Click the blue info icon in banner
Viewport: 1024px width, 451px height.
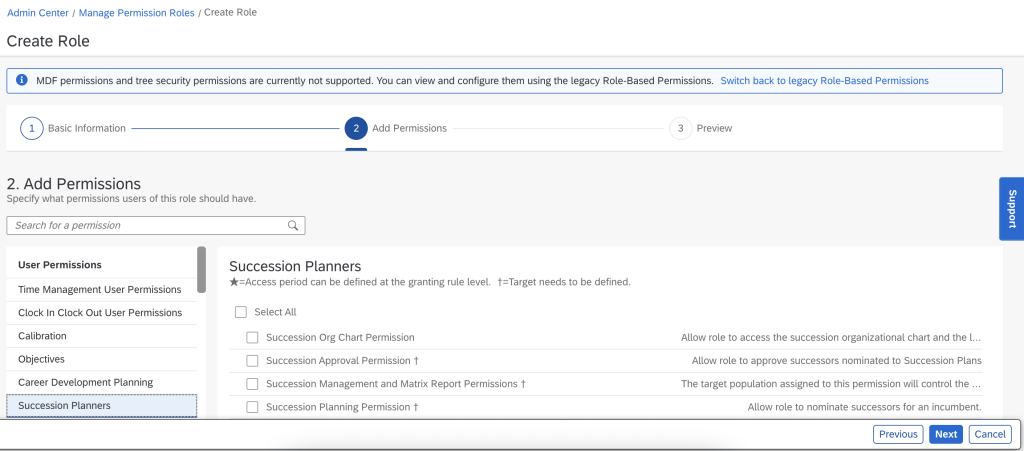[21, 81]
